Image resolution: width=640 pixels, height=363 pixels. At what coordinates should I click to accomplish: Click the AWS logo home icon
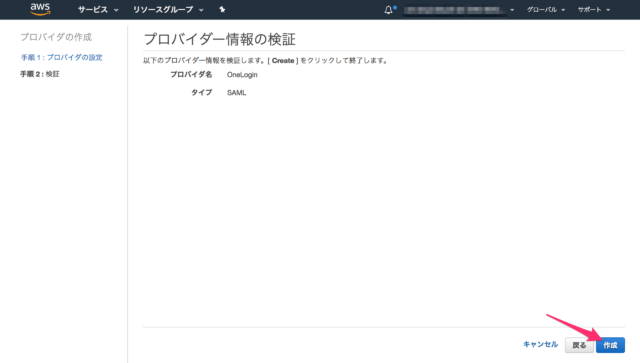click(40, 9)
